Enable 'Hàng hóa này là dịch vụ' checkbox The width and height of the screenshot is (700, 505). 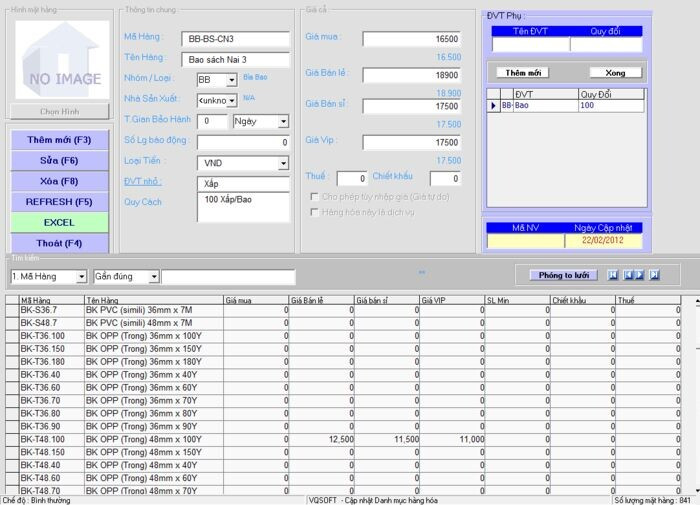coord(314,213)
